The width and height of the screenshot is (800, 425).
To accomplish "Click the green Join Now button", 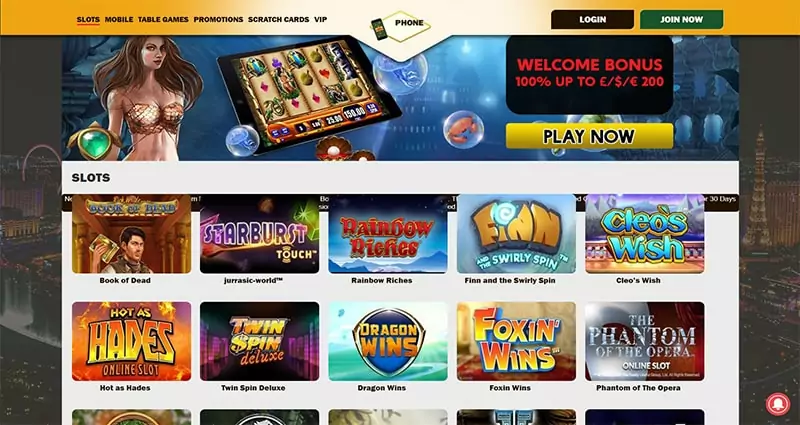I will 682,19.
